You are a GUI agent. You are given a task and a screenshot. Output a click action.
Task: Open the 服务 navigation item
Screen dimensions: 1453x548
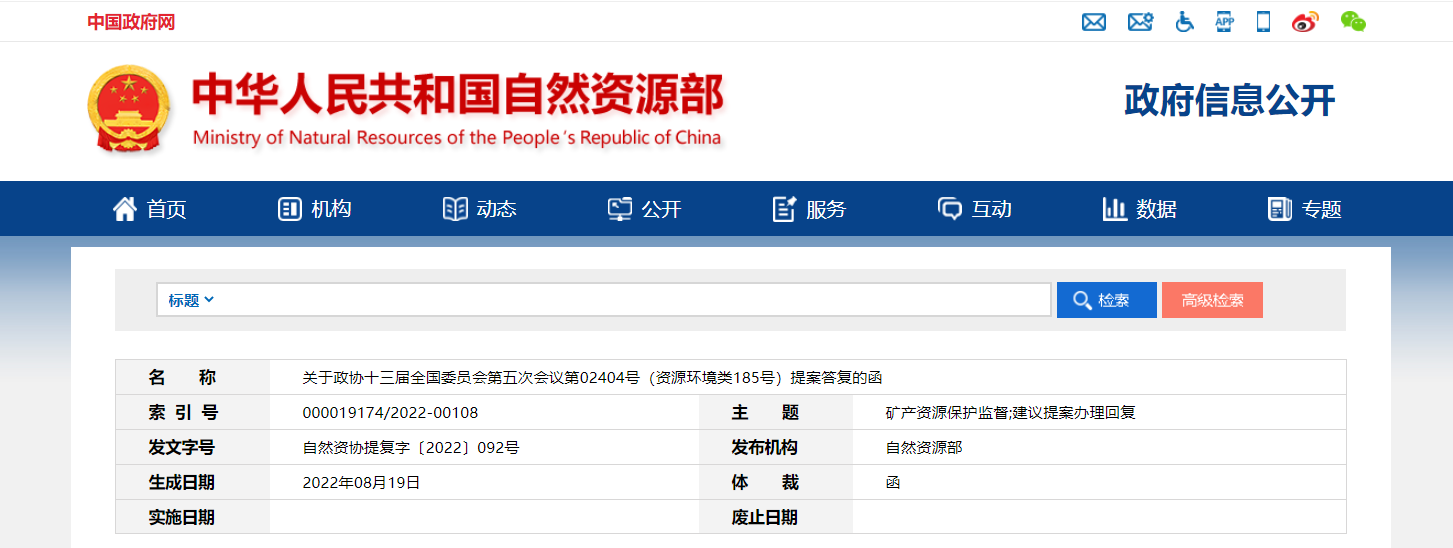pyautogui.click(x=810, y=209)
